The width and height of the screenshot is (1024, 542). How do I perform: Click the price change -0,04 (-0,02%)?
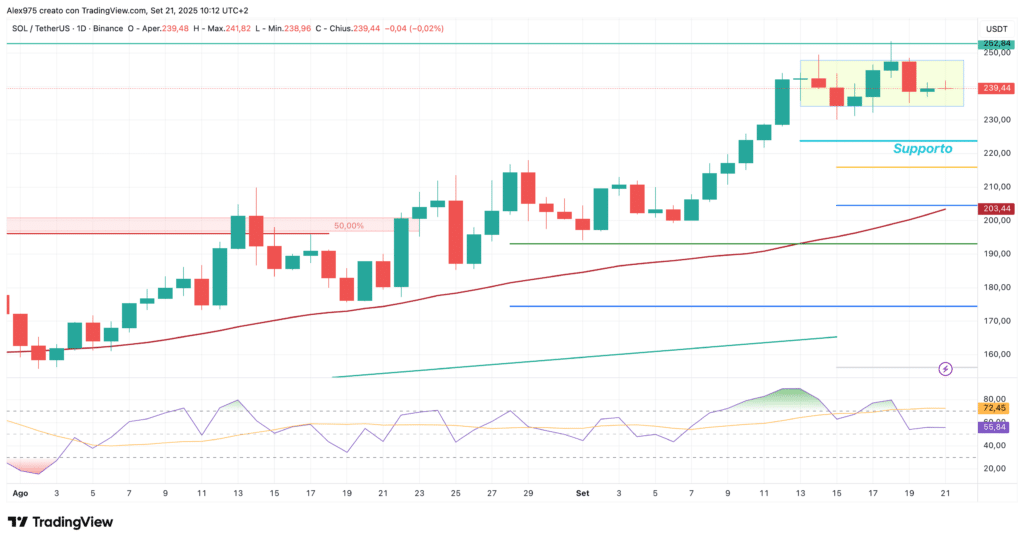click(x=414, y=29)
